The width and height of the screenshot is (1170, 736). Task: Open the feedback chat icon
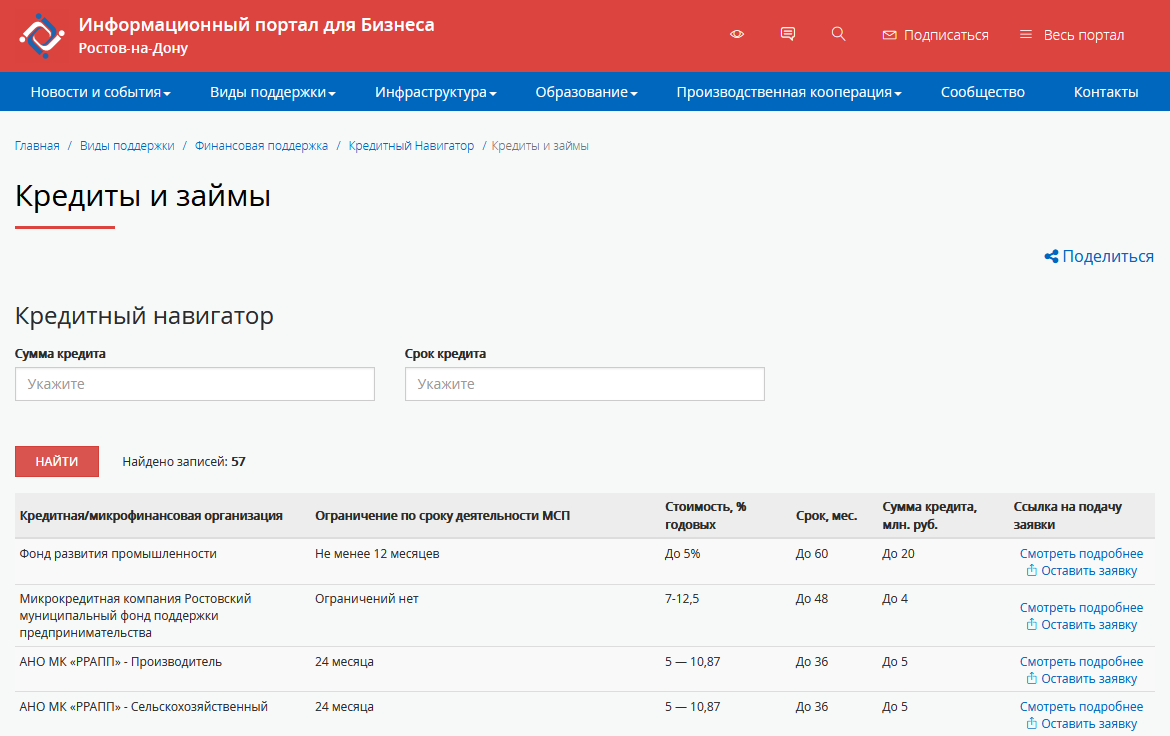[787, 34]
